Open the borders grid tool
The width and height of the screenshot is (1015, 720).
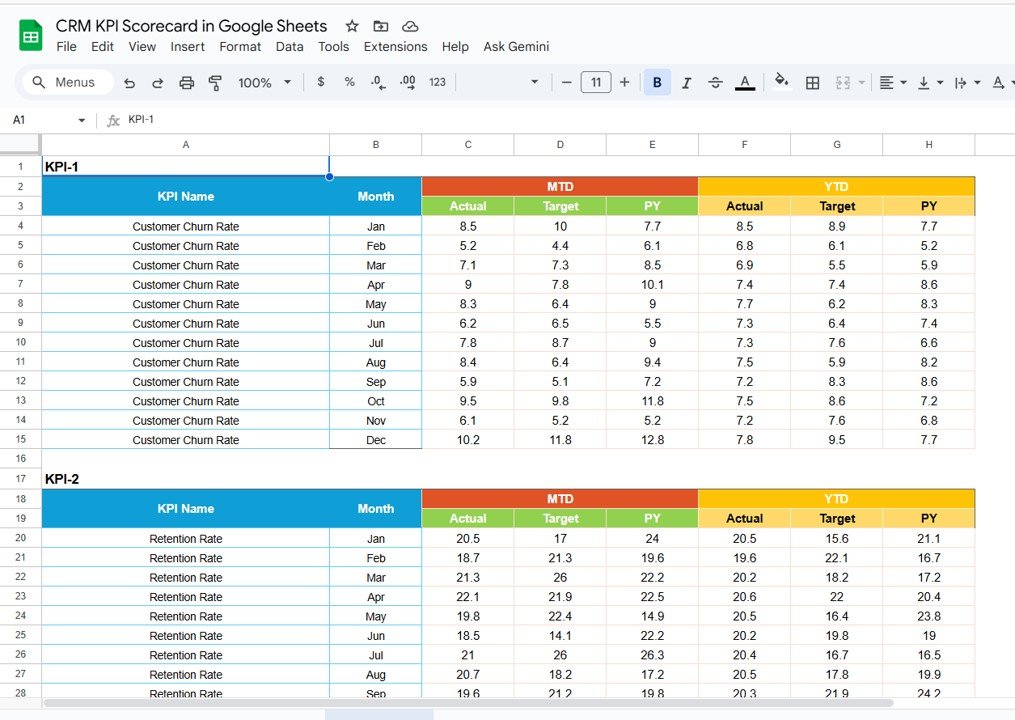(x=813, y=83)
